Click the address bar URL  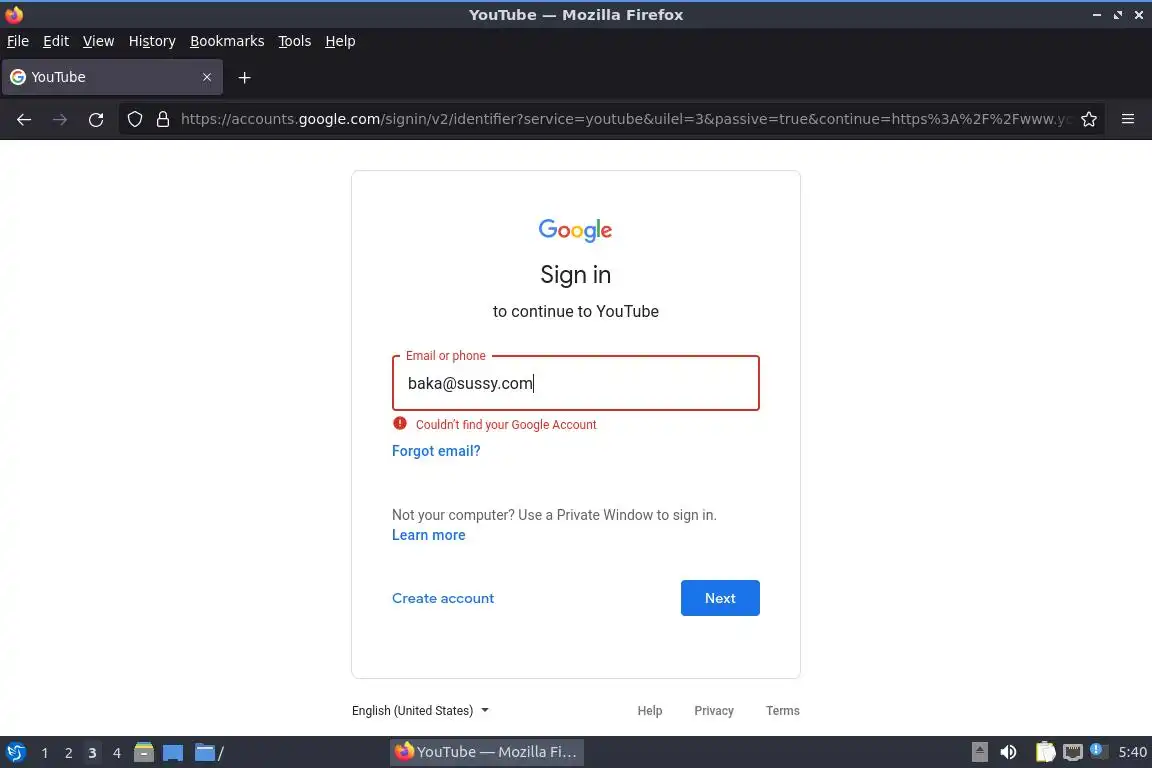pyautogui.click(x=626, y=119)
